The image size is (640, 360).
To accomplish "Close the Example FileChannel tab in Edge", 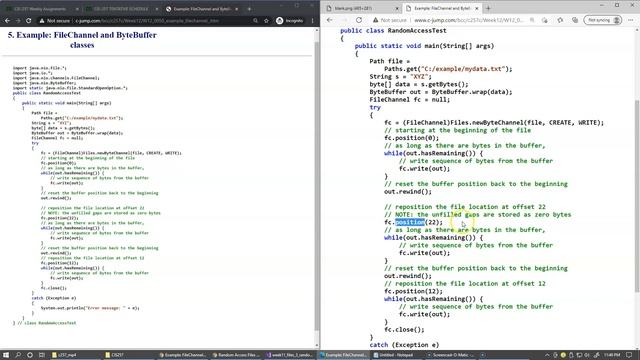I will pos(476,8).
